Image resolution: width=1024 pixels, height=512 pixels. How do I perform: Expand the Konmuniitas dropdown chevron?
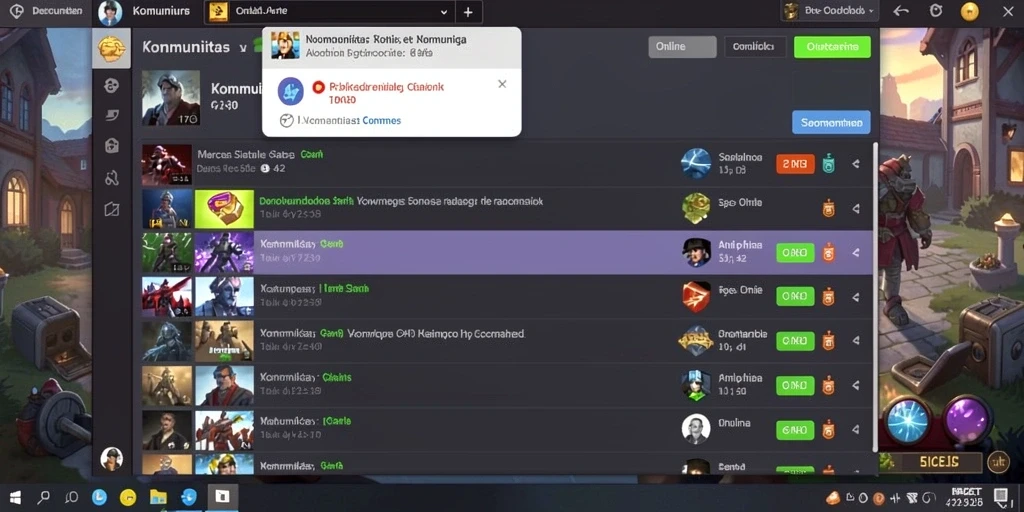tap(243, 48)
